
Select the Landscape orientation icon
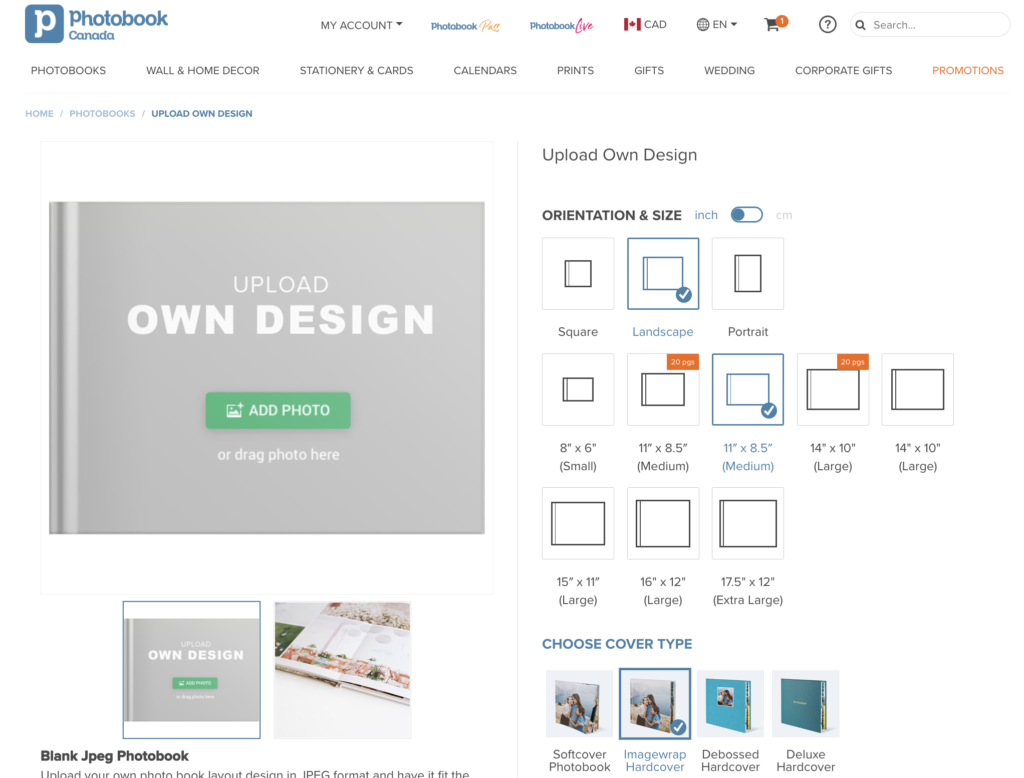tap(663, 274)
